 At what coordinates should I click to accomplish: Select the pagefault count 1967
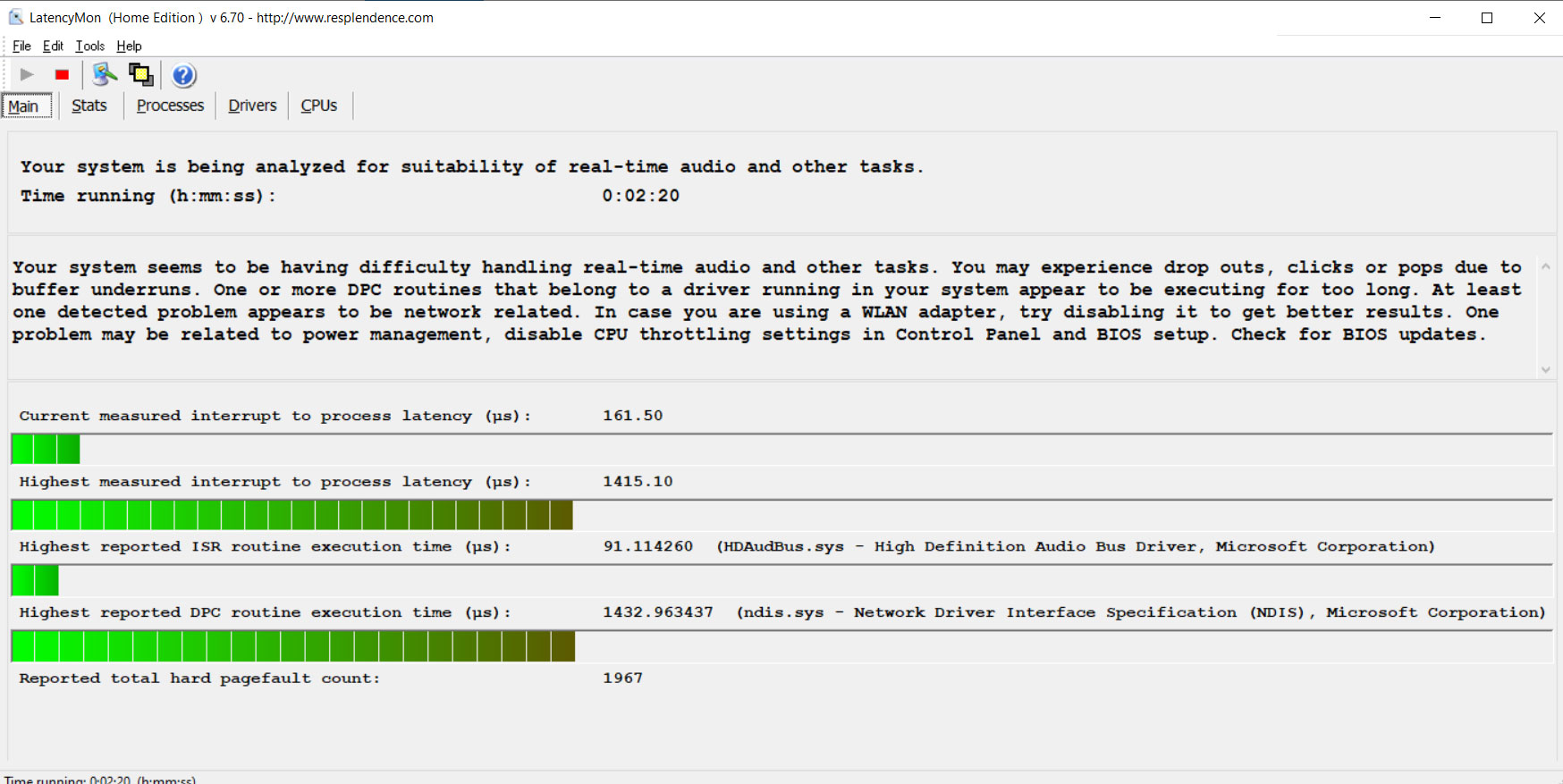(x=622, y=679)
